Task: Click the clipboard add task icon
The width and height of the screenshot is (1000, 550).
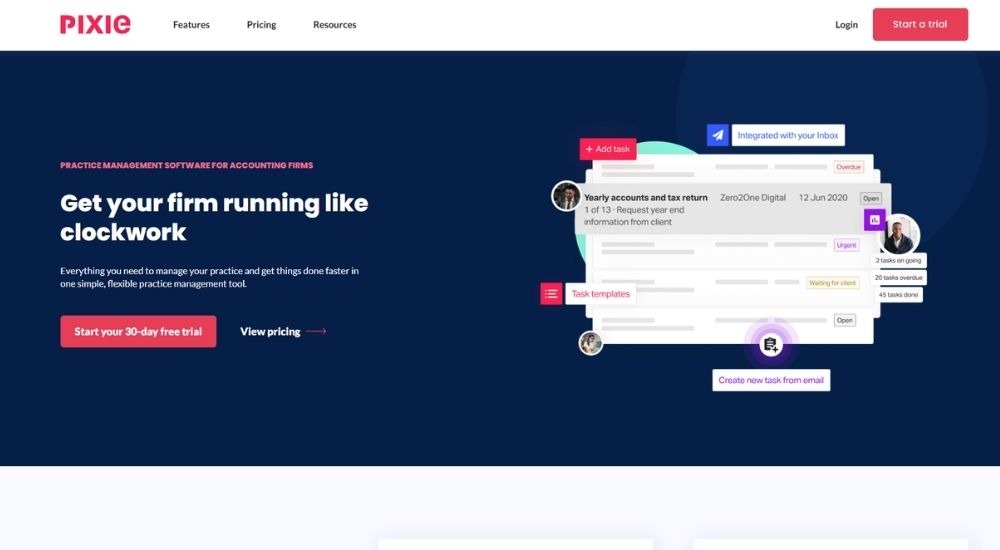Action: pyautogui.click(x=770, y=345)
